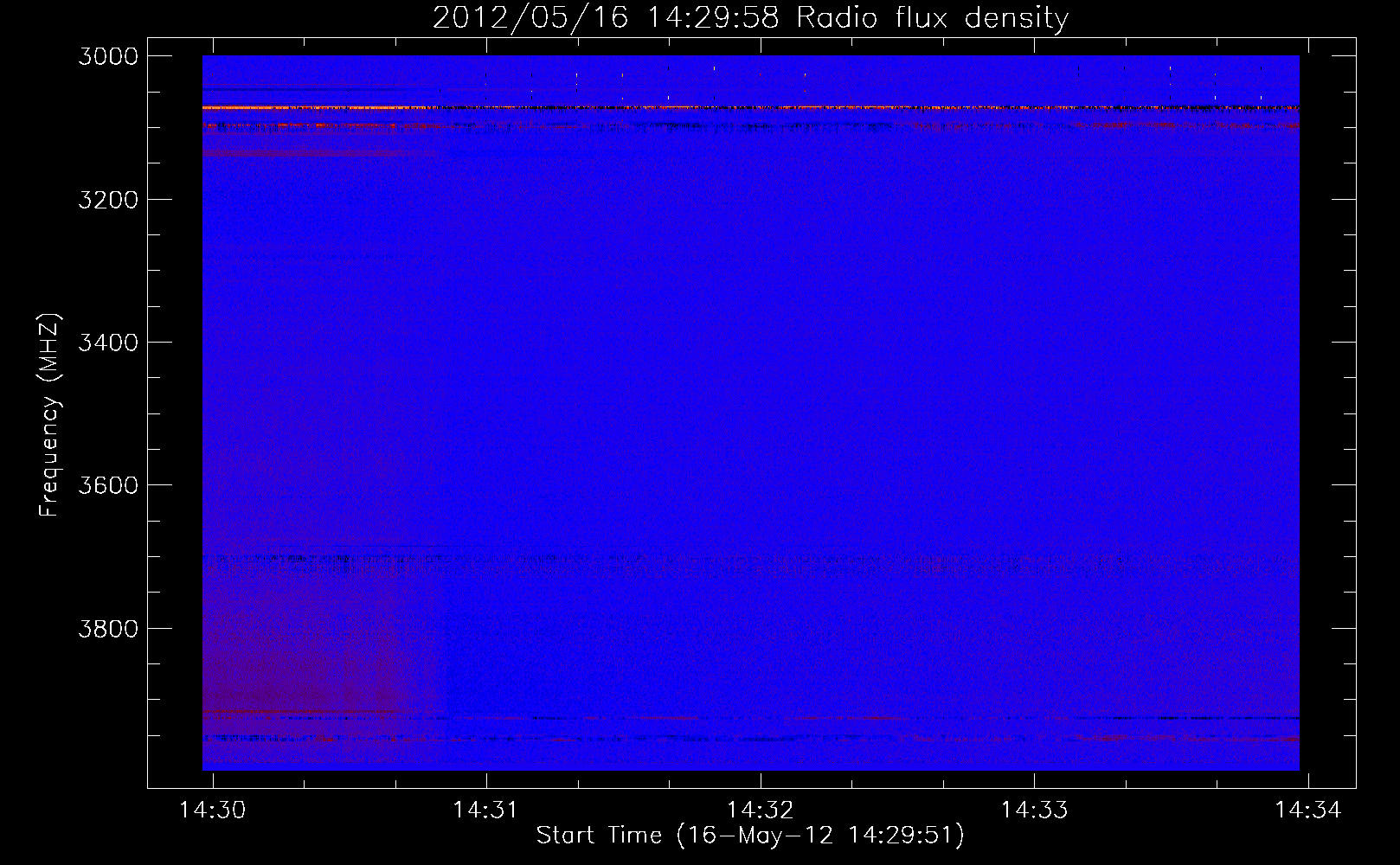
Task: Click the 'Start Time (16-May-12 14:29:51)' axis label
Action: coord(750,836)
